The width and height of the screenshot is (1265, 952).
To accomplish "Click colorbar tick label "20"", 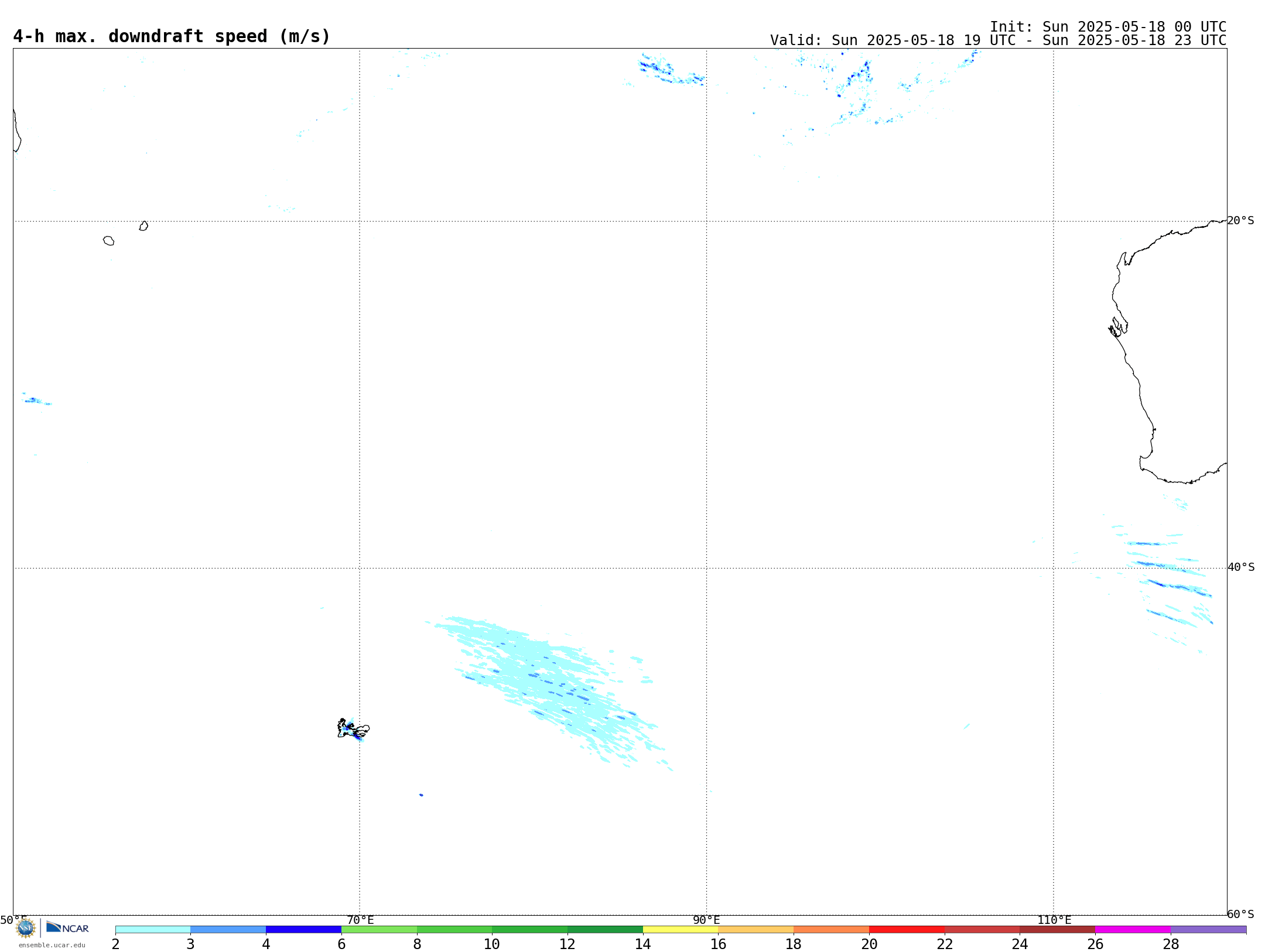I will click(x=869, y=944).
